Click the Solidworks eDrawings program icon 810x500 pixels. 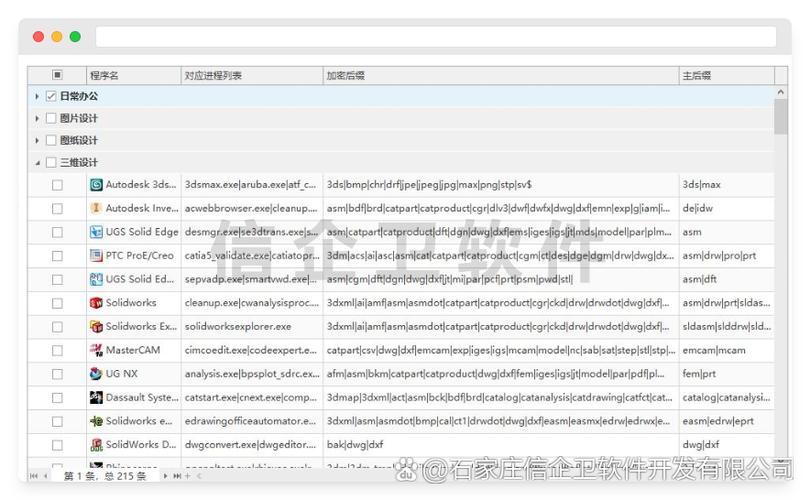pyautogui.click(x=96, y=421)
